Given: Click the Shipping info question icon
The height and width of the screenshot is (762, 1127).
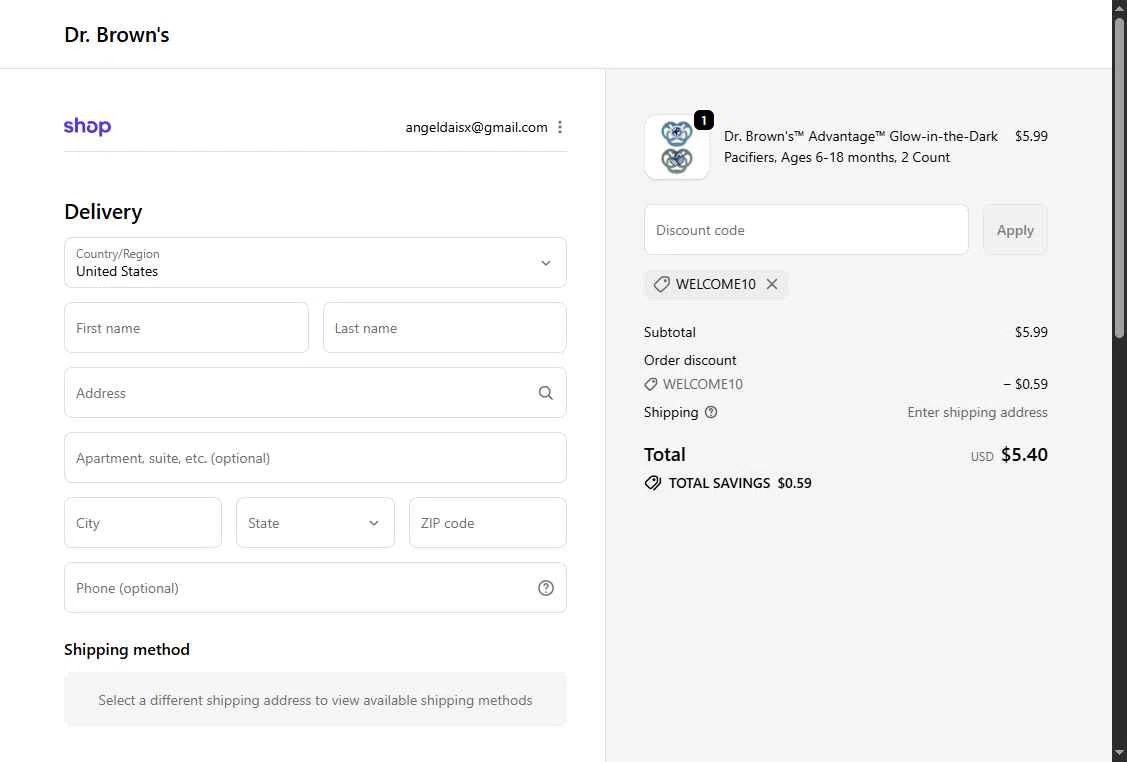Looking at the screenshot, I should coord(711,412).
